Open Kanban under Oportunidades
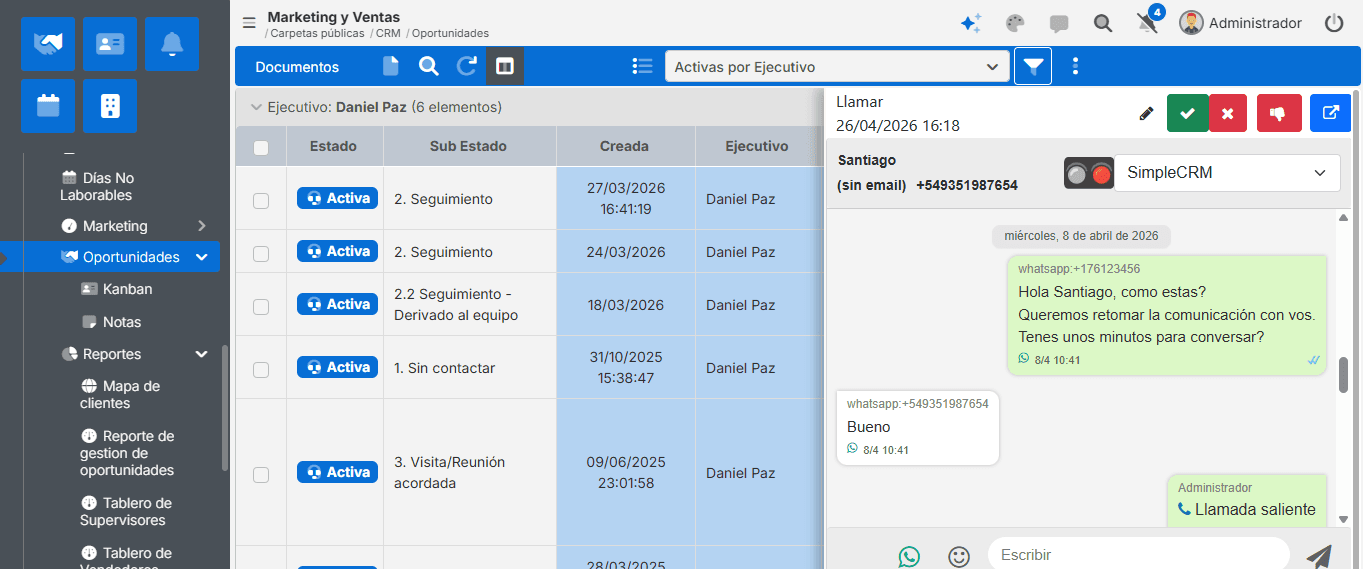The image size is (1363, 569). (117, 289)
